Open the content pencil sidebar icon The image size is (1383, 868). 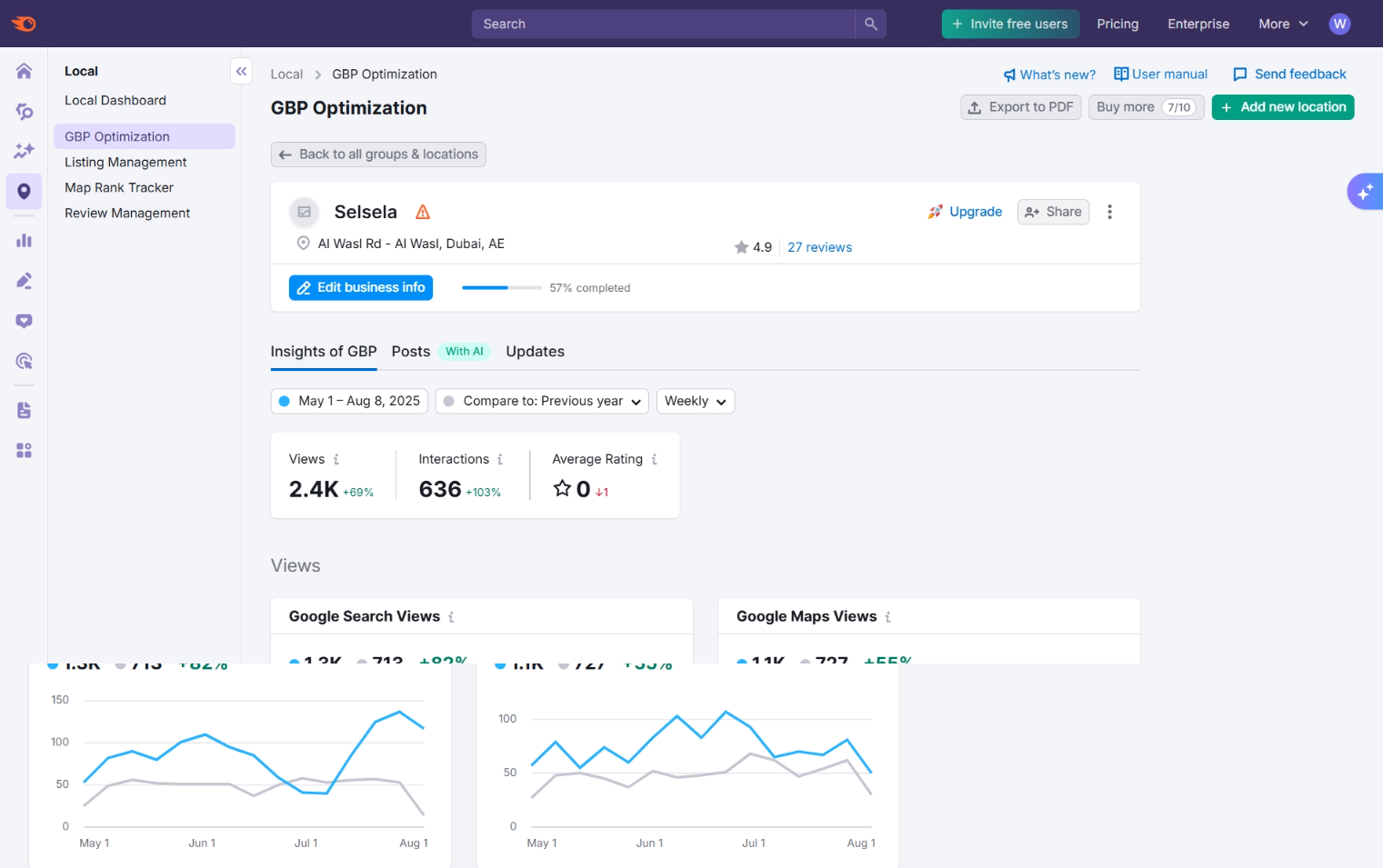(x=24, y=281)
